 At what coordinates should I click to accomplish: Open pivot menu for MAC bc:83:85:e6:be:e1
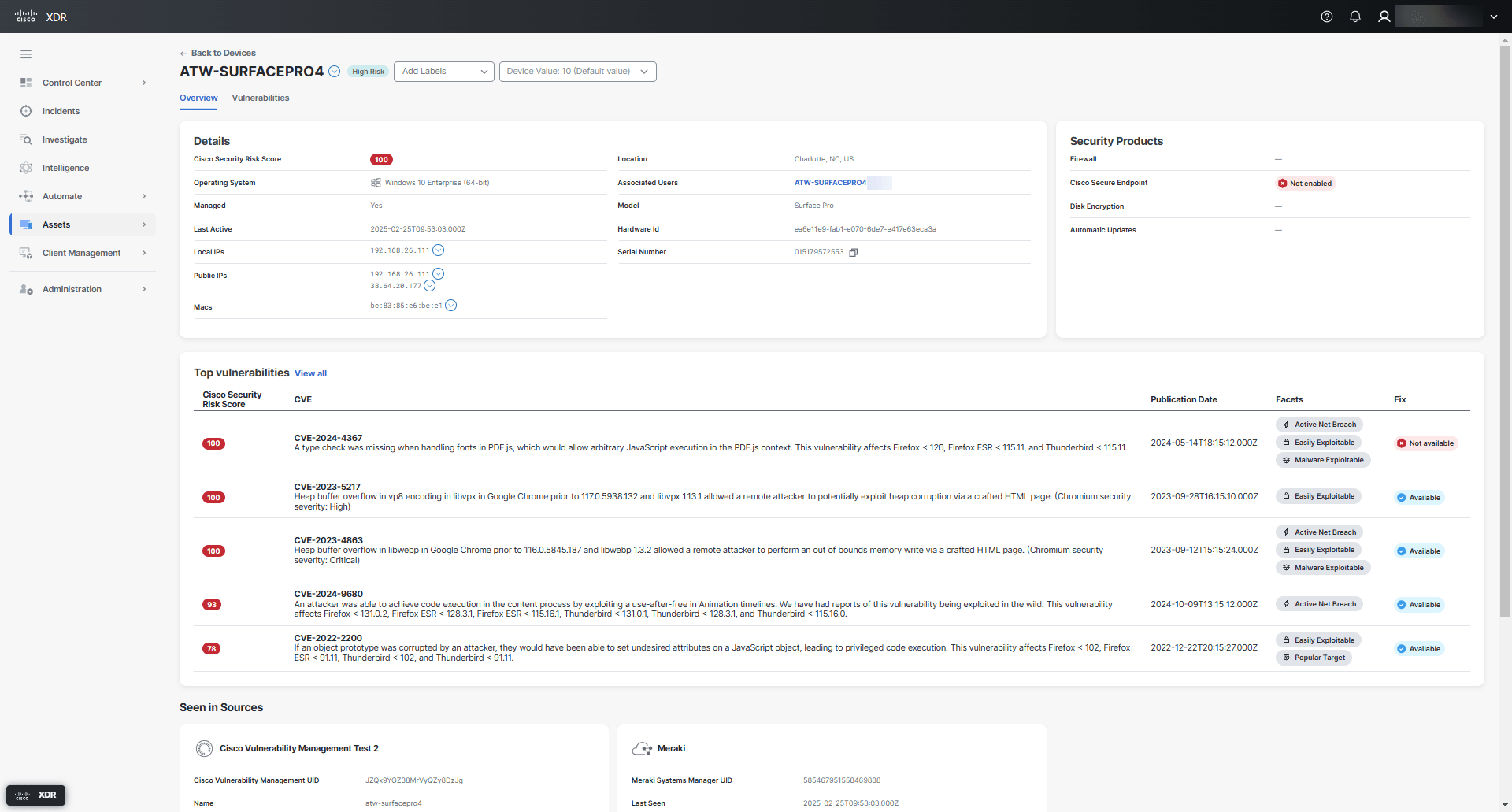tap(451, 306)
